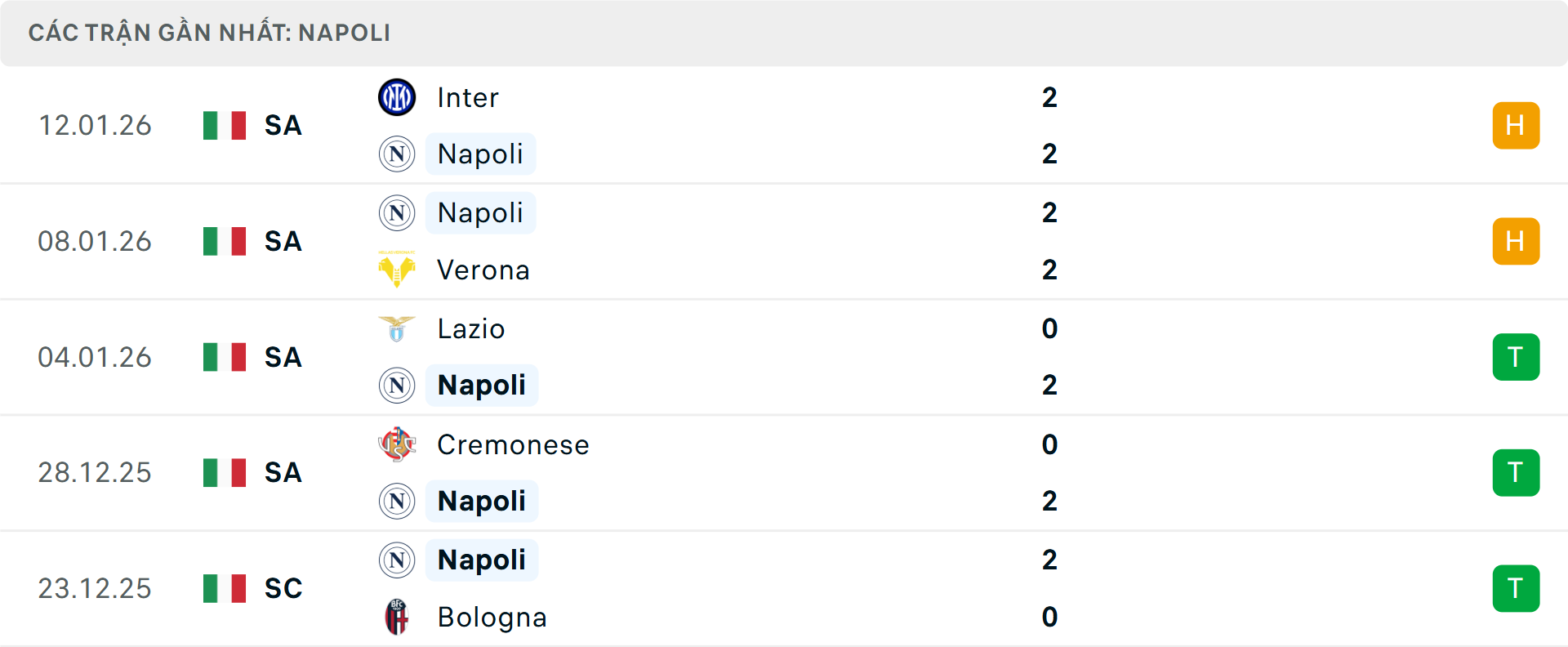Viewport: 1568px width, 647px height.
Task: Open the SA competition label for 08.01.26
Action: click(282, 241)
